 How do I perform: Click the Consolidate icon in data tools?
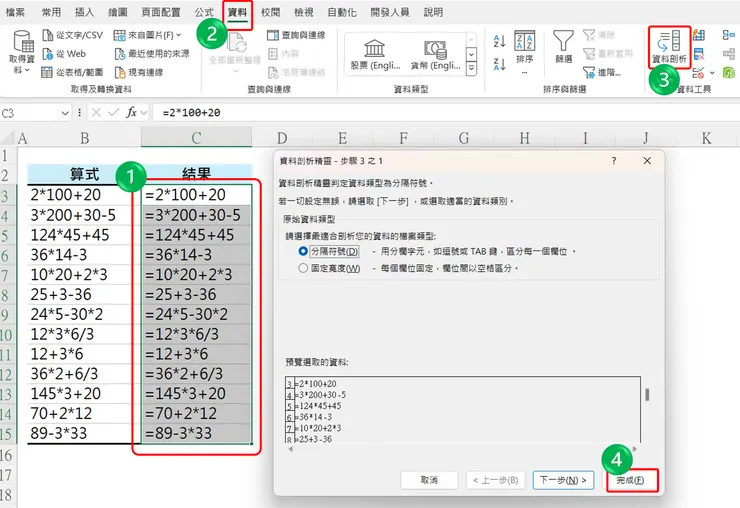729,35
